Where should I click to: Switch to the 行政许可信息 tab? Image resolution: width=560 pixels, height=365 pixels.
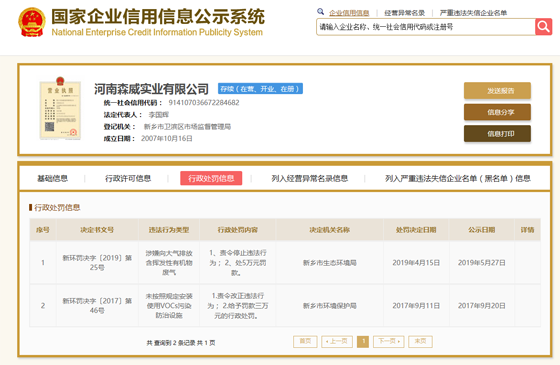(x=128, y=178)
